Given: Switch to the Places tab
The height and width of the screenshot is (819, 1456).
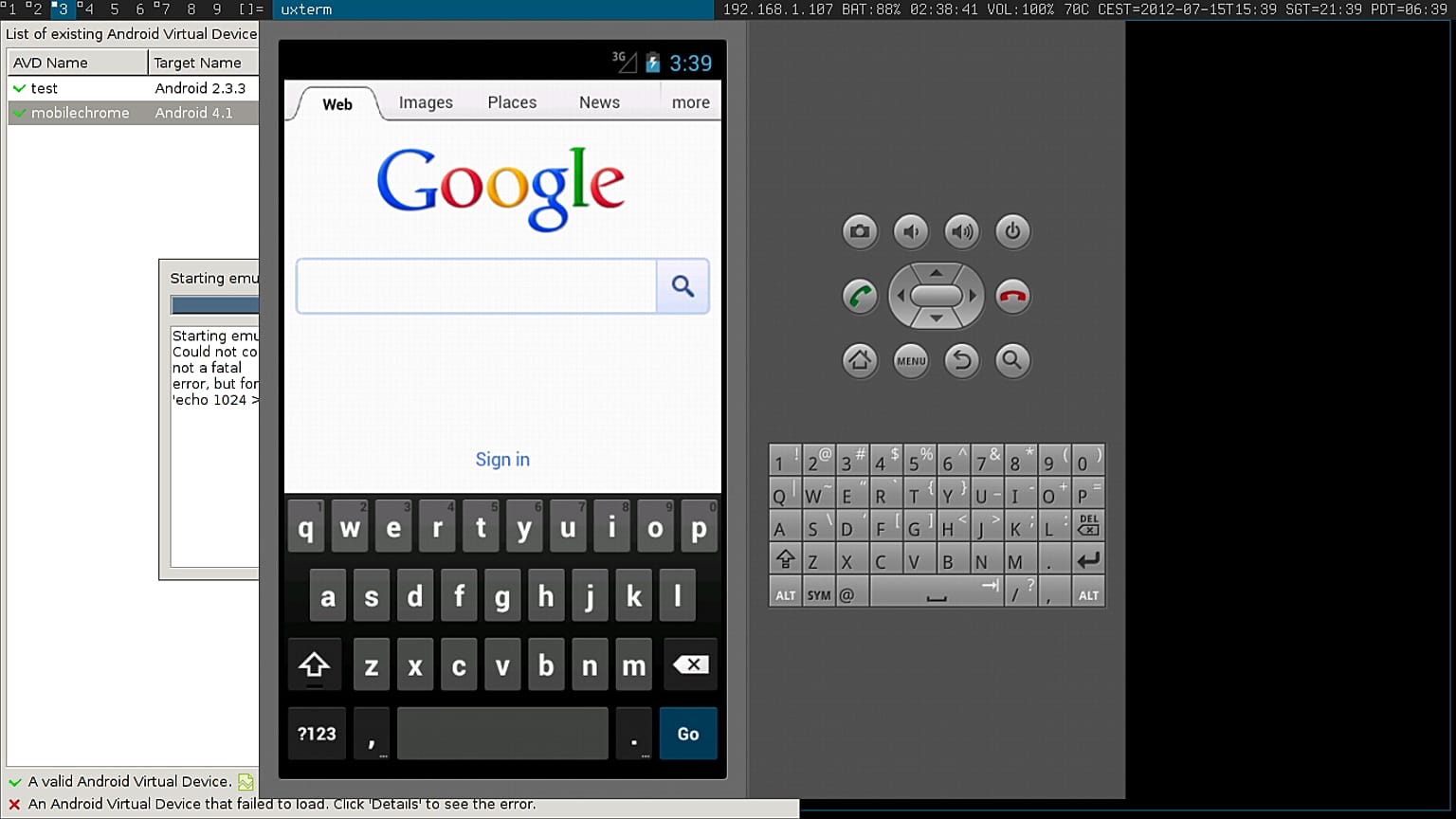Looking at the screenshot, I should [x=512, y=102].
